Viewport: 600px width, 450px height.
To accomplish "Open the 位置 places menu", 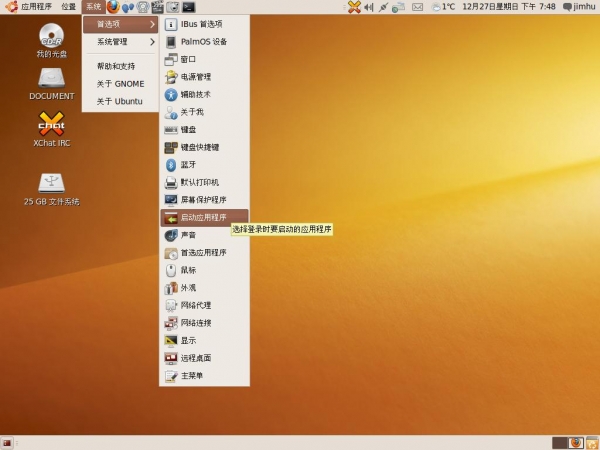I will pyautogui.click(x=68, y=7).
